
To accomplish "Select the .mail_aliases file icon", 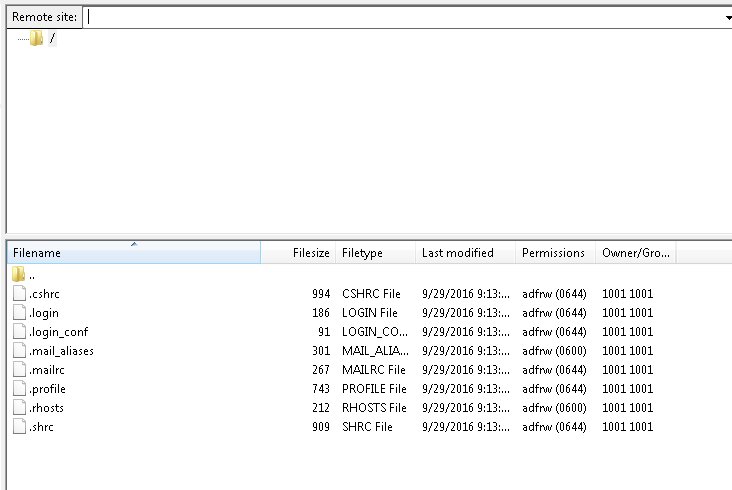I will (19, 350).
